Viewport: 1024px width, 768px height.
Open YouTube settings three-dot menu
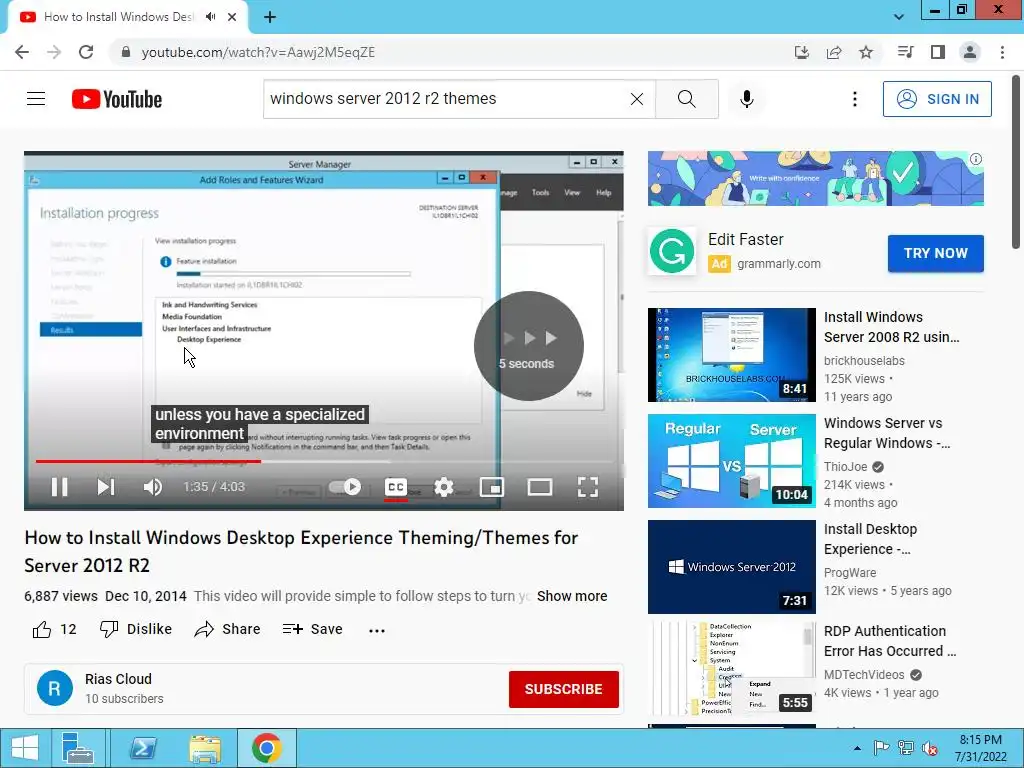click(x=855, y=99)
